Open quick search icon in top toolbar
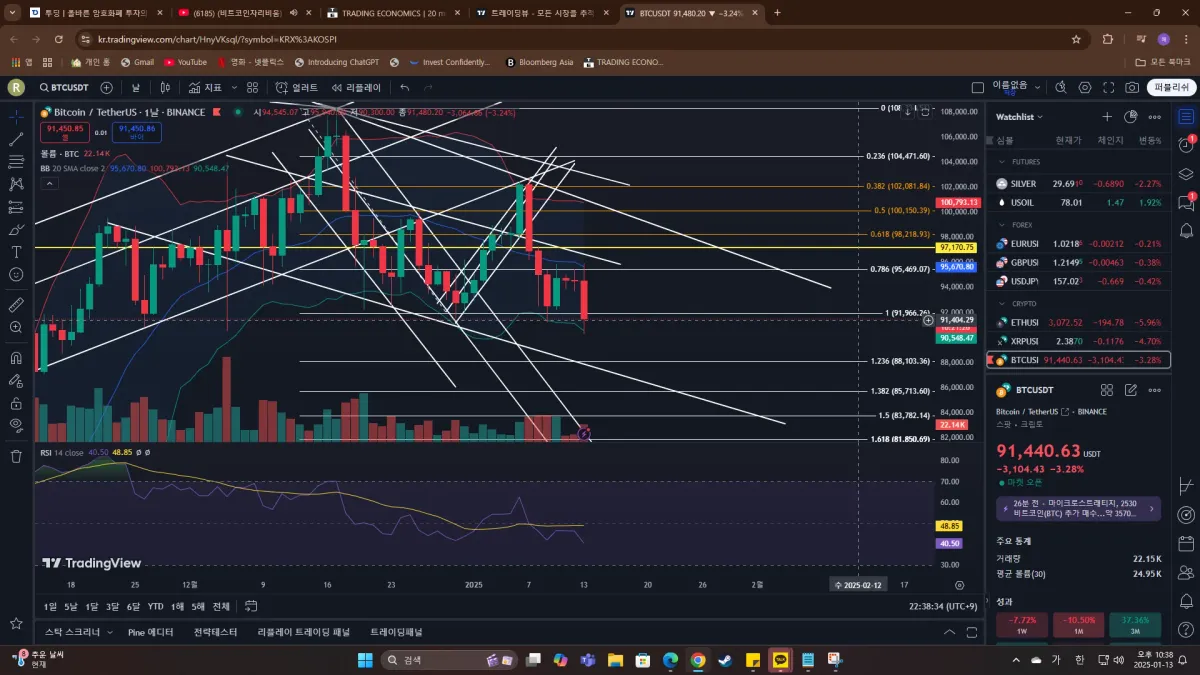The height and width of the screenshot is (675, 1200). point(1059,88)
